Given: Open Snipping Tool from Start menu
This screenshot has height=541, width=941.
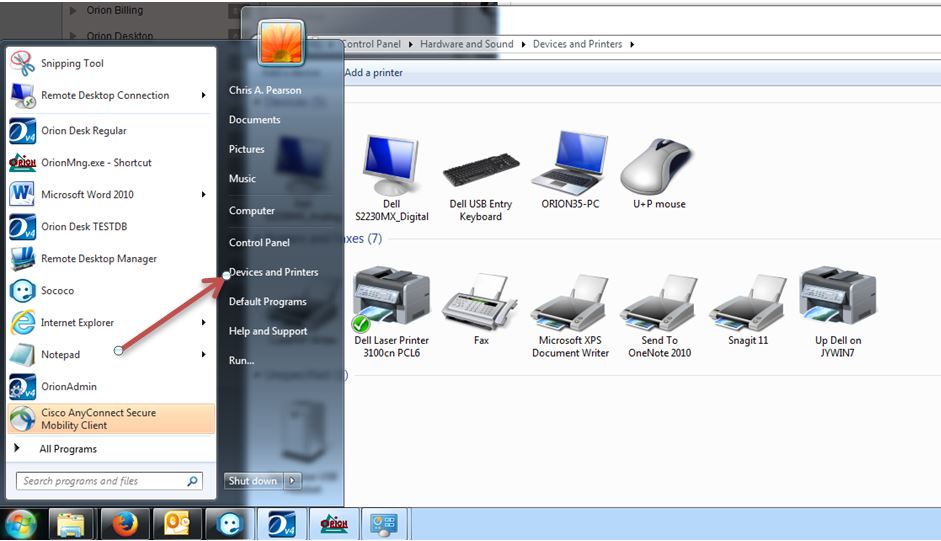Looking at the screenshot, I should (x=111, y=63).
